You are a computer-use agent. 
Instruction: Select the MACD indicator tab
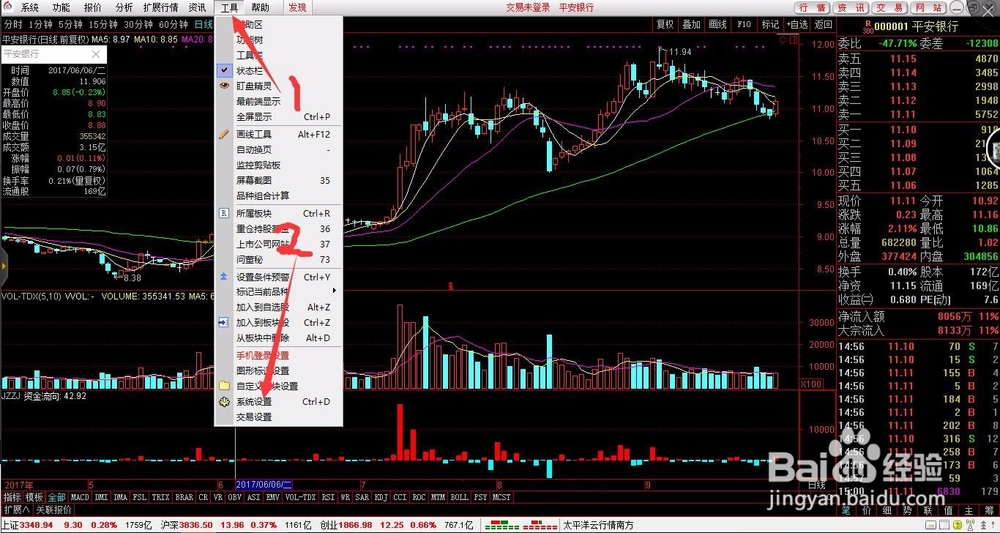pyautogui.click(x=80, y=497)
